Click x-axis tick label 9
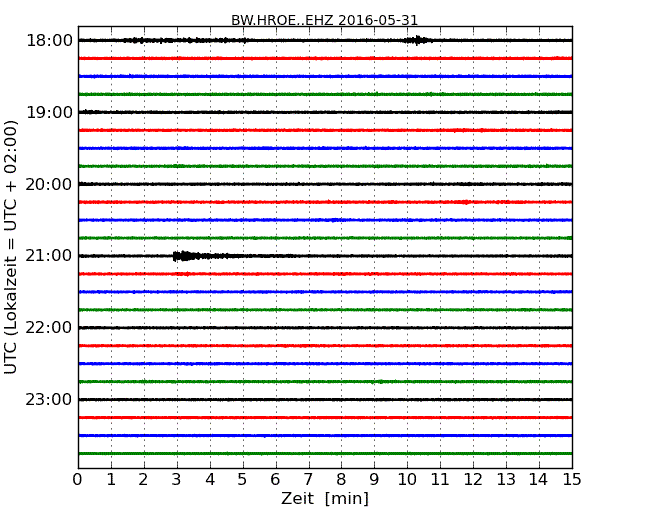Screen dimensions: 650x520 click(x=374, y=480)
